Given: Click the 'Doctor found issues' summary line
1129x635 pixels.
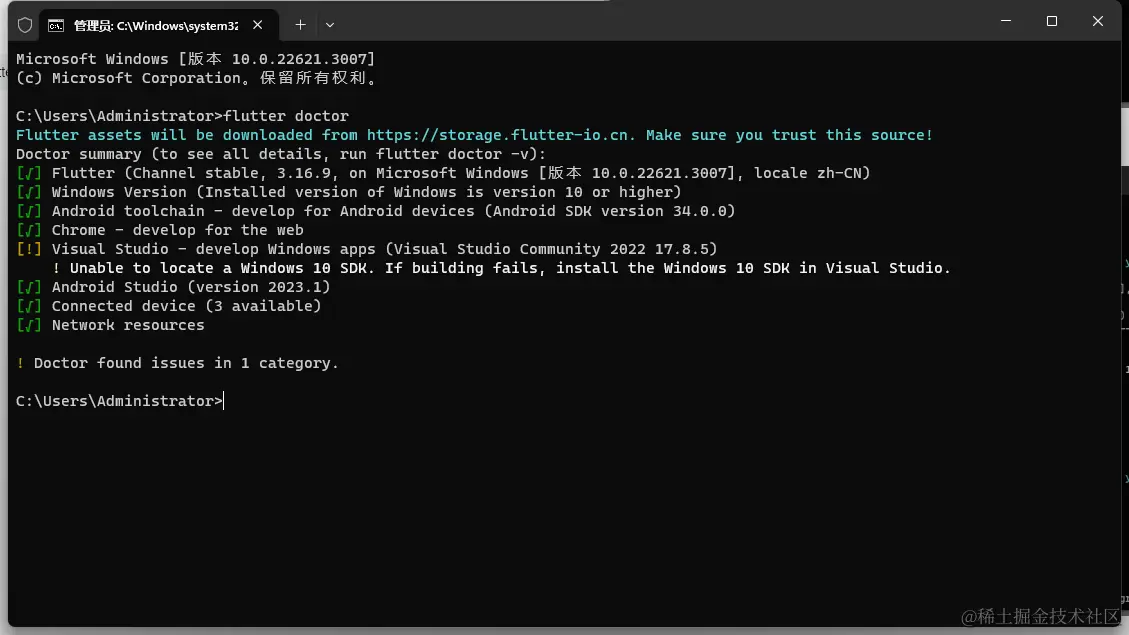Looking at the screenshot, I should tap(177, 363).
